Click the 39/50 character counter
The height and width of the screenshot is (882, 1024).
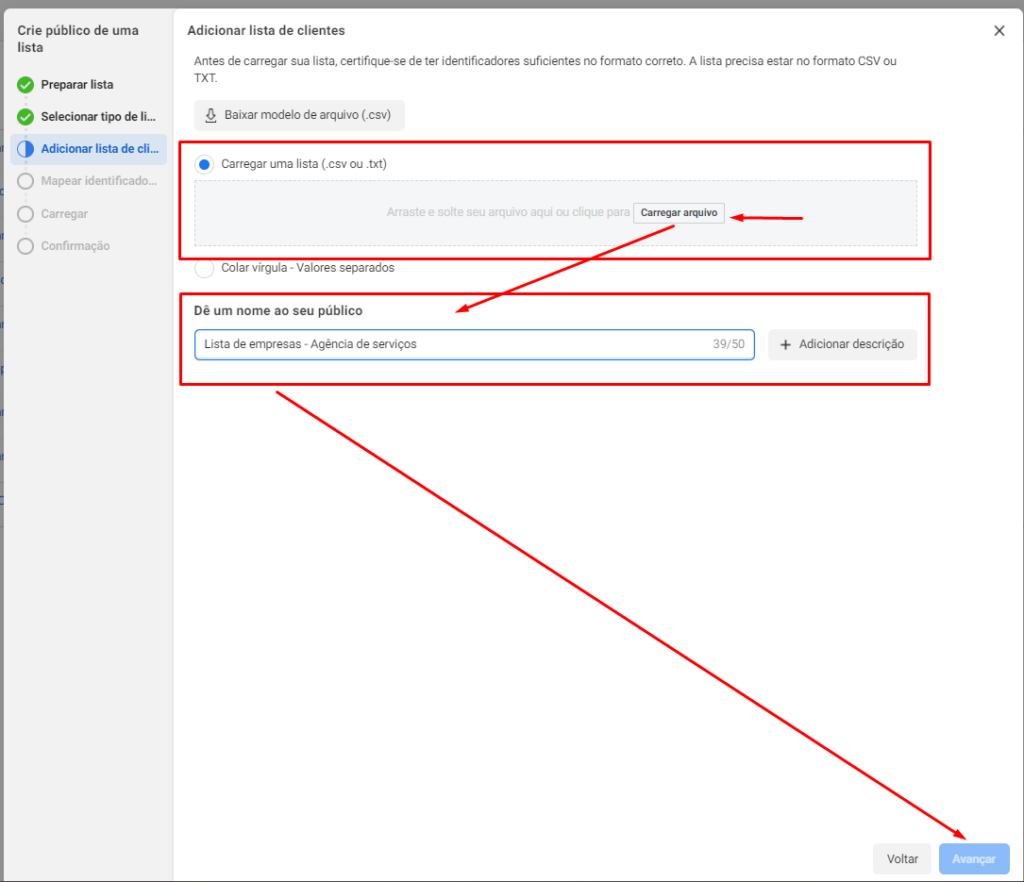[x=728, y=344]
